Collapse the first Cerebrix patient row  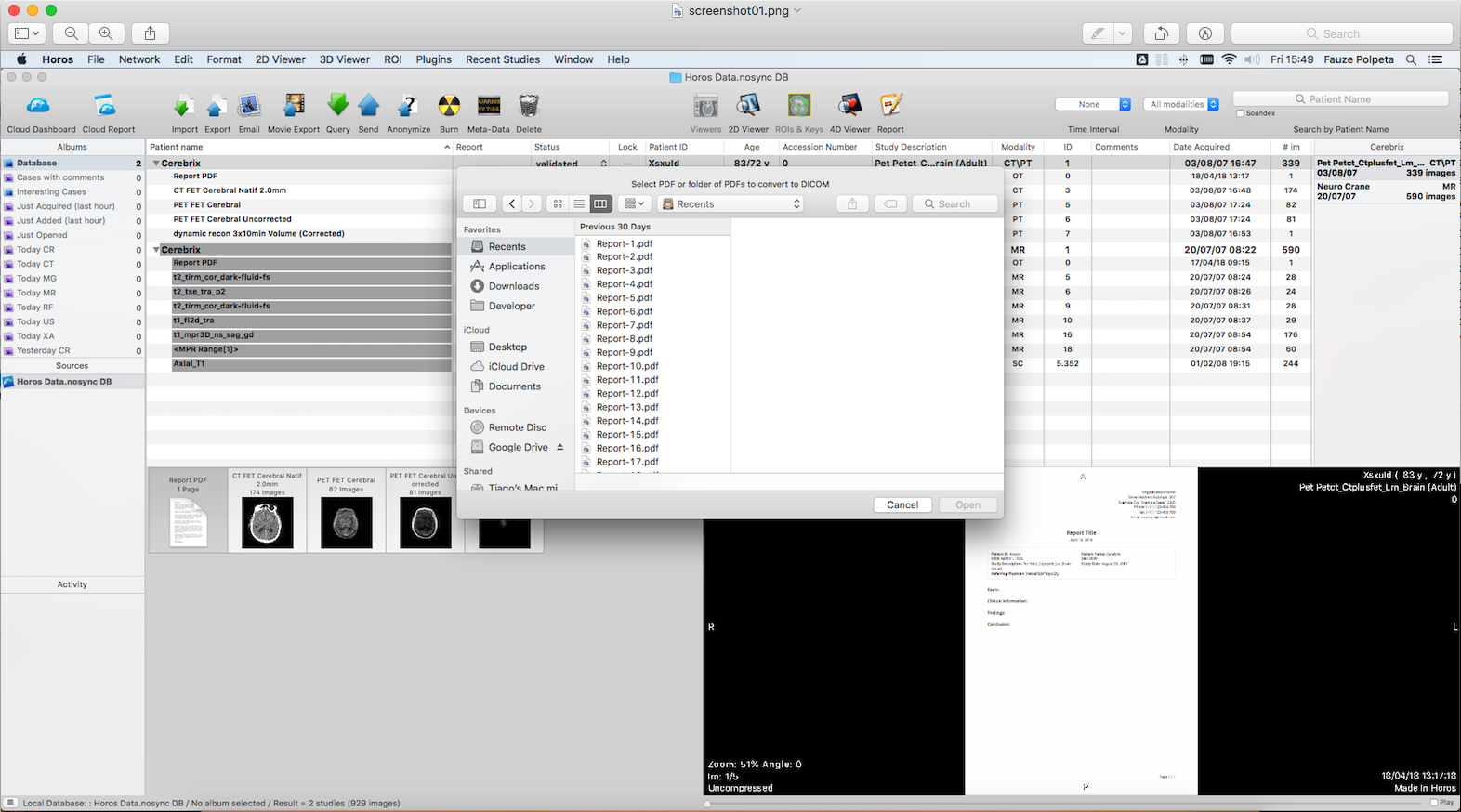(156, 164)
